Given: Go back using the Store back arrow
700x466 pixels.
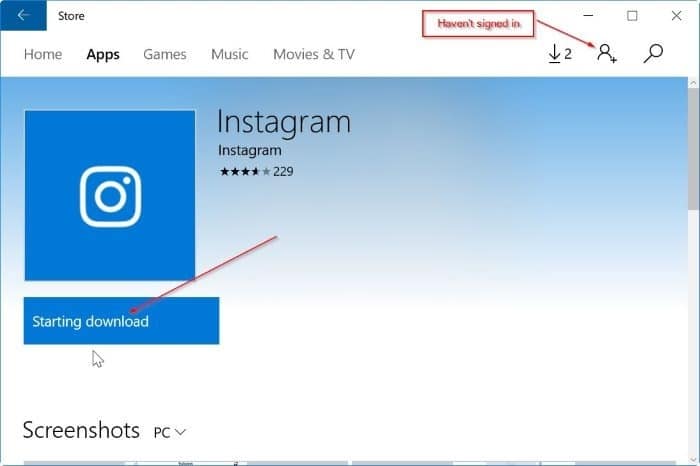Looking at the screenshot, I should point(23,15).
